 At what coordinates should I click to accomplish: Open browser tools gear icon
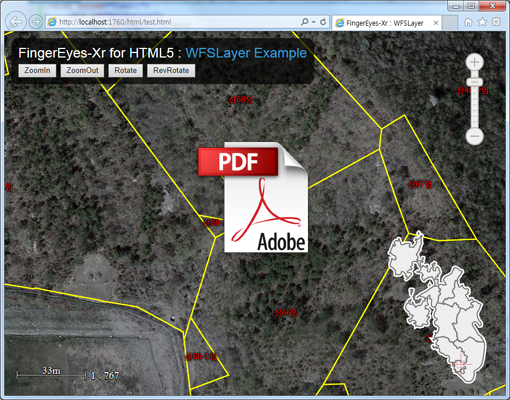point(496,22)
